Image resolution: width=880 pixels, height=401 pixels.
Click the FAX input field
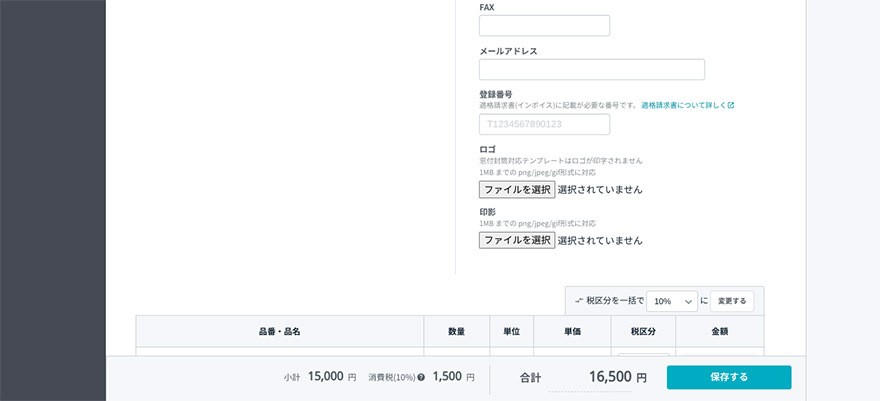coord(544,26)
